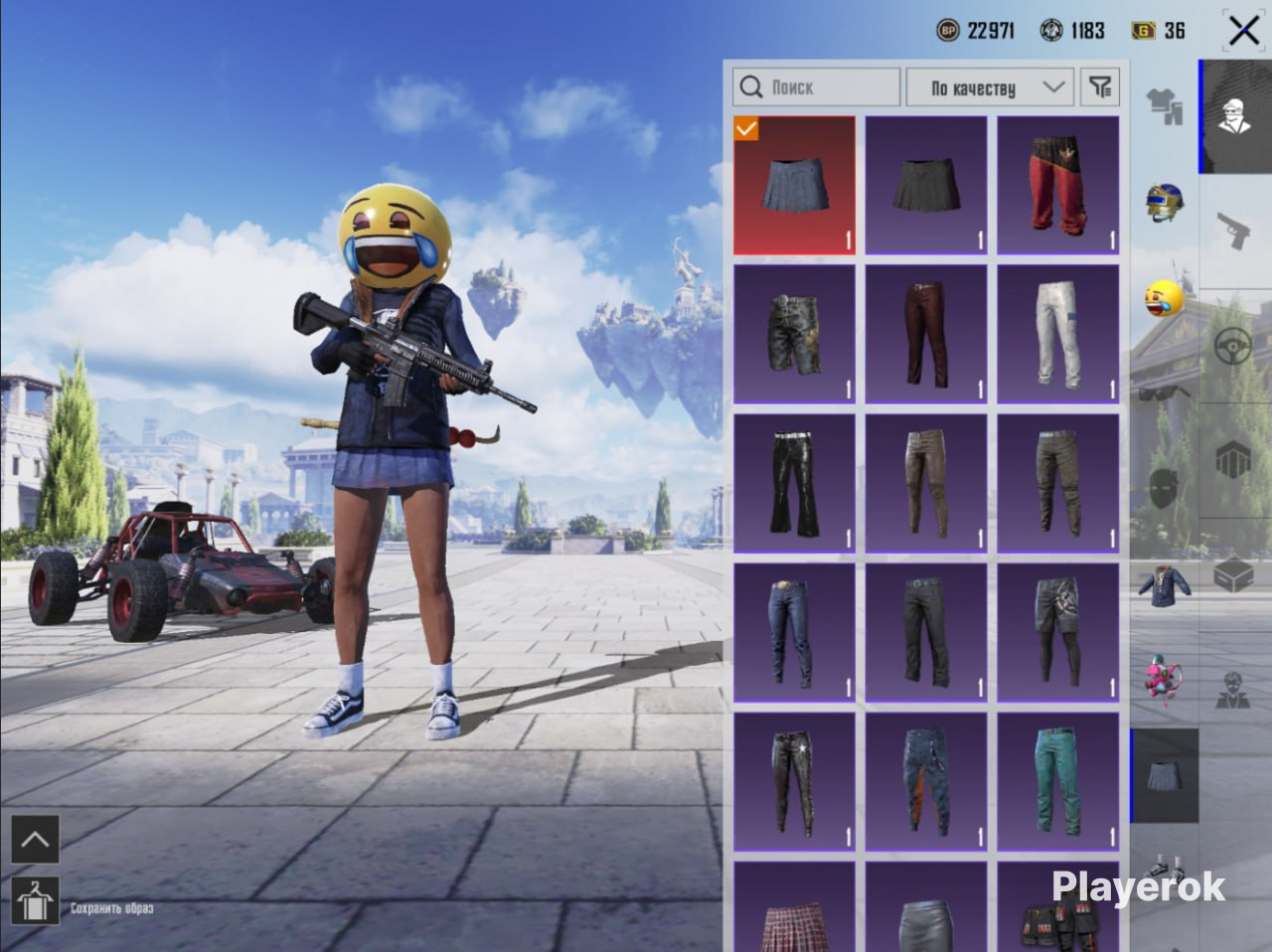This screenshot has width=1272, height=952.
Task: Select the blue jeans item
Action: click(794, 632)
